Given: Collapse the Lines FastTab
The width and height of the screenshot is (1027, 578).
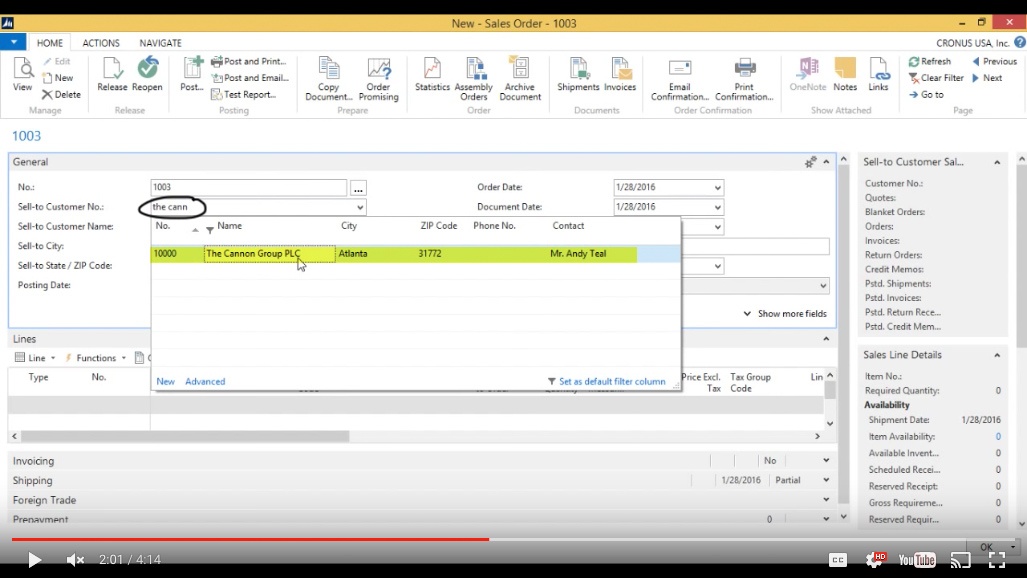Looking at the screenshot, I should [826, 339].
